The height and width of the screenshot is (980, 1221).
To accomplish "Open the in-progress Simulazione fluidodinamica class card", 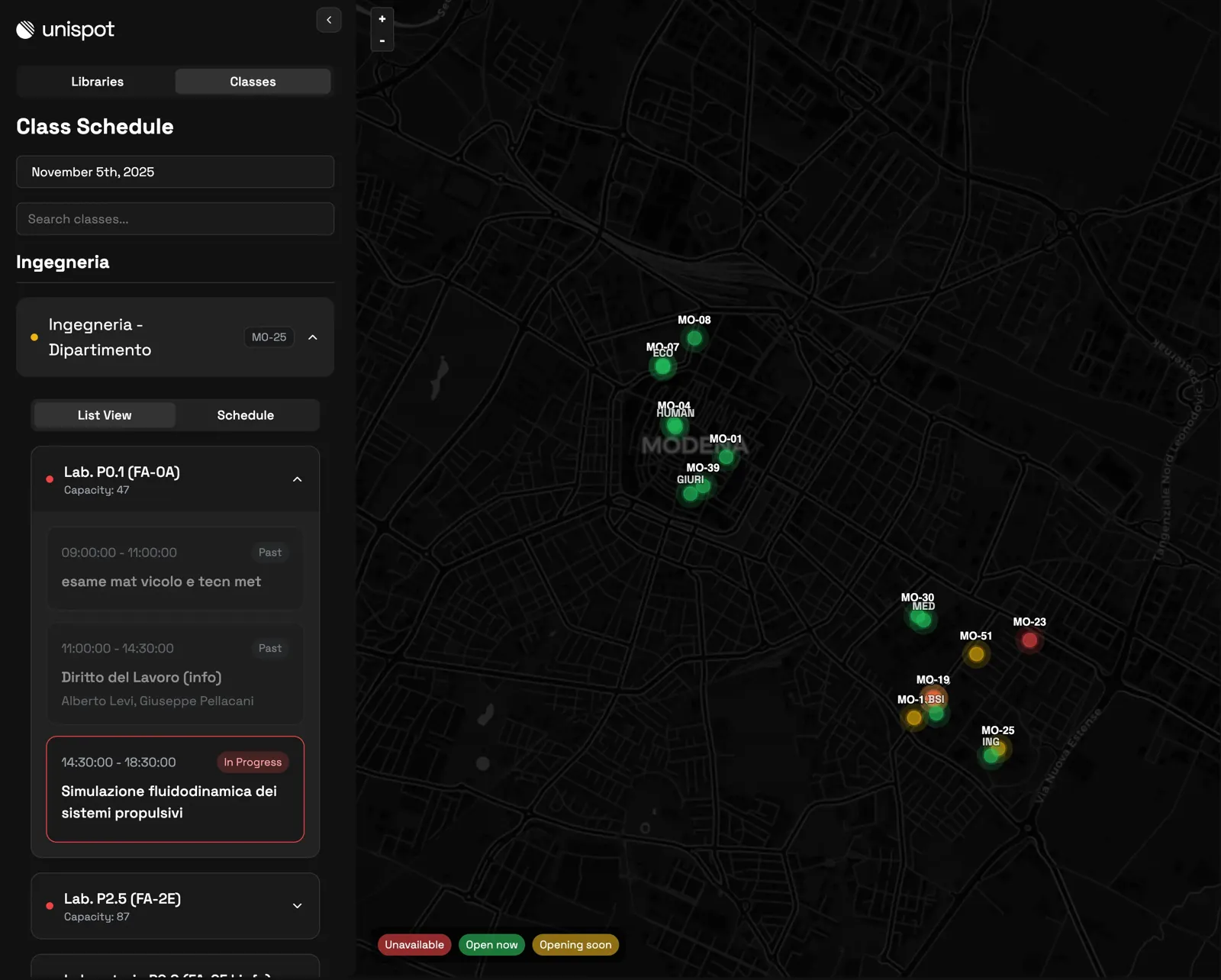I will [175, 789].
